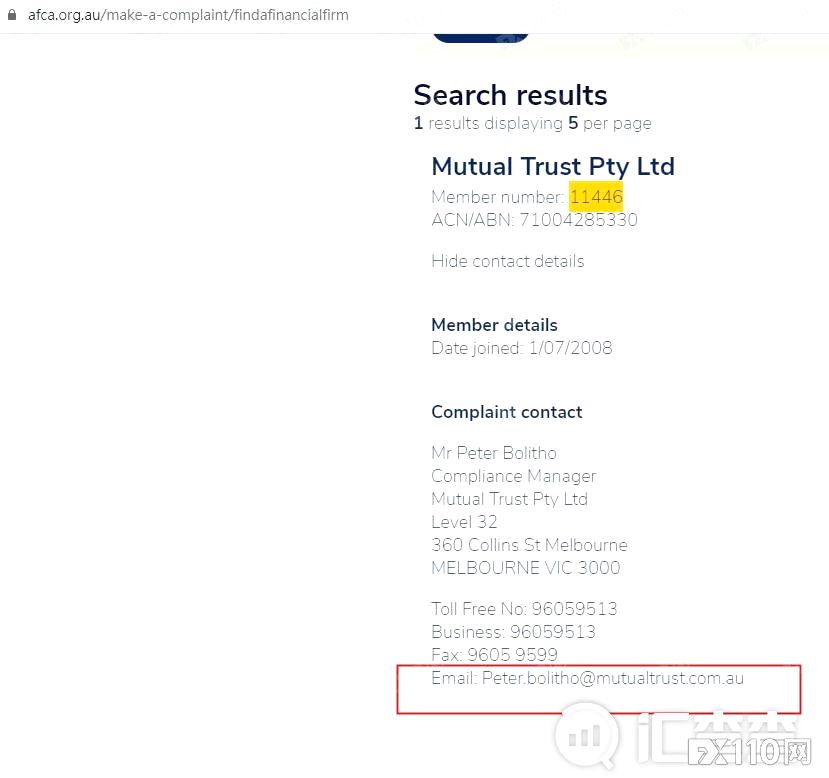Click the dark blue button above Search results

pos(481,38)
